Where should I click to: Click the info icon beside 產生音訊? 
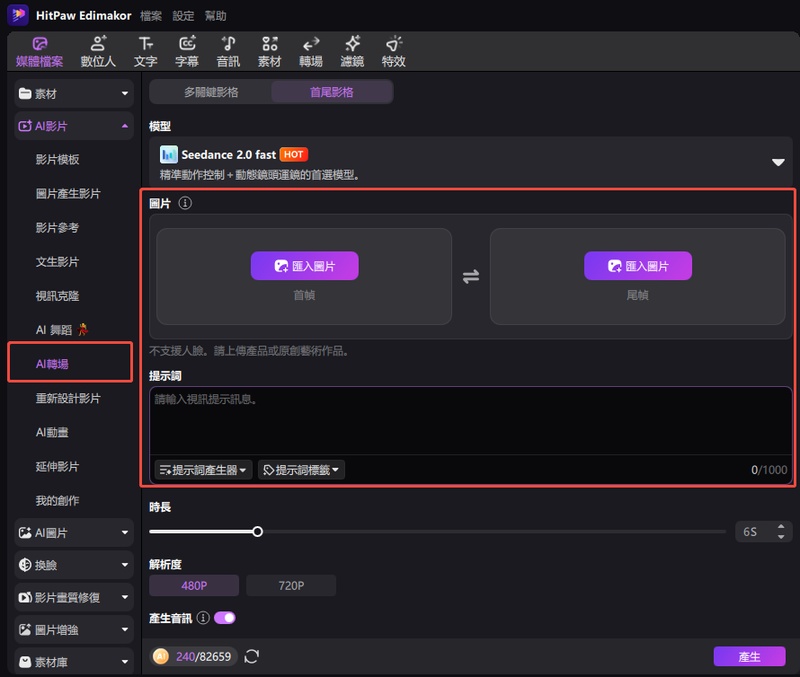click(x=203, y=618)
